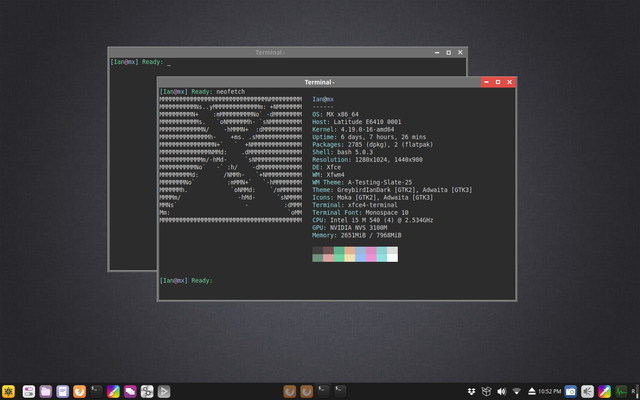The image size is (640, 400).
Task: Open the yellow application menu launcher
Action: pos(8,392)
